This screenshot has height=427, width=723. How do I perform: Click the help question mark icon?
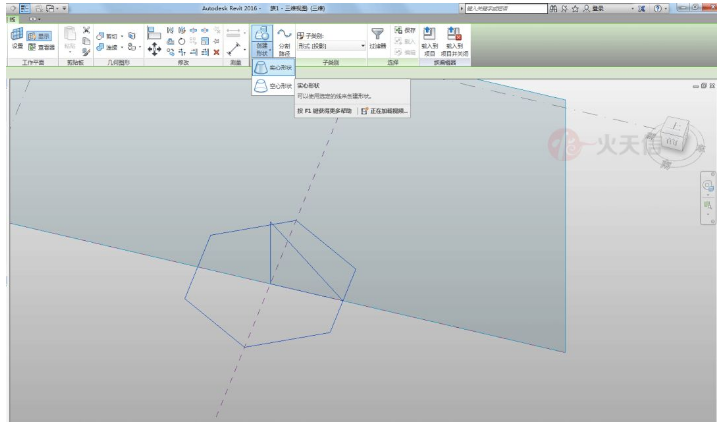(x=661, y=8)
